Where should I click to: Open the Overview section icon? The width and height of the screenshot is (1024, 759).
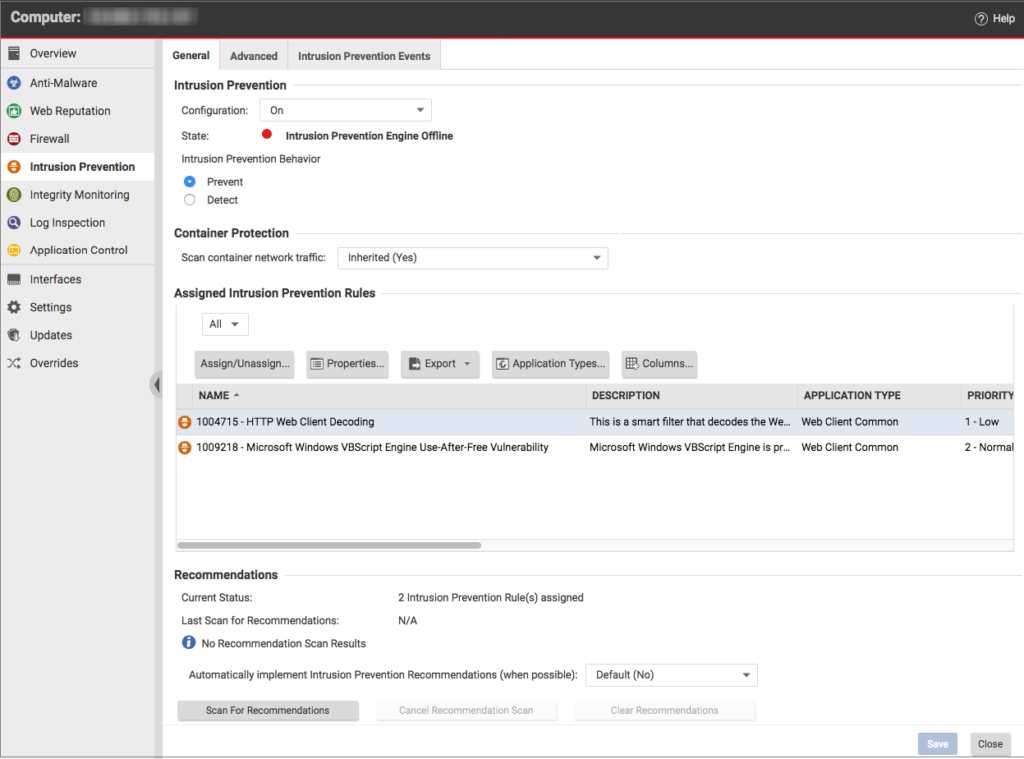pyautogui.click(x=12, y=53)
